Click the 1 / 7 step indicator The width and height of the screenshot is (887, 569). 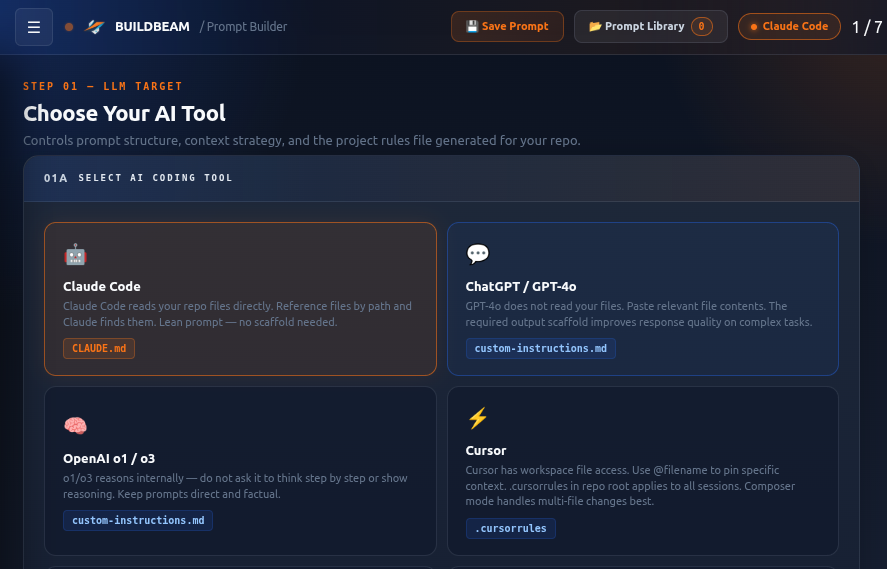(x=867, y=27)
